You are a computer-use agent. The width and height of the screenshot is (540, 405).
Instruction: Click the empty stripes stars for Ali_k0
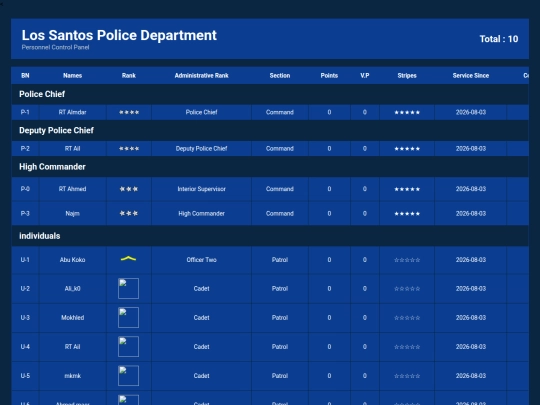(x=407, y=289)
